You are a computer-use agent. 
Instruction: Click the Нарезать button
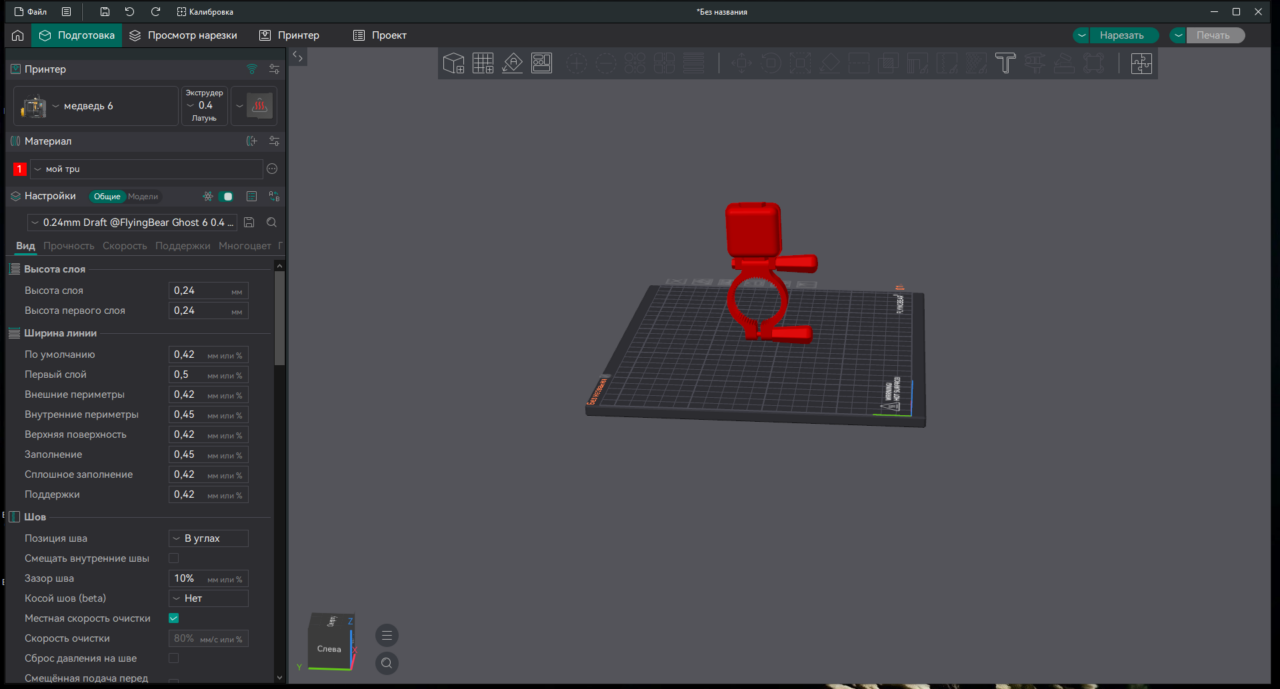tap(1124, 34)
